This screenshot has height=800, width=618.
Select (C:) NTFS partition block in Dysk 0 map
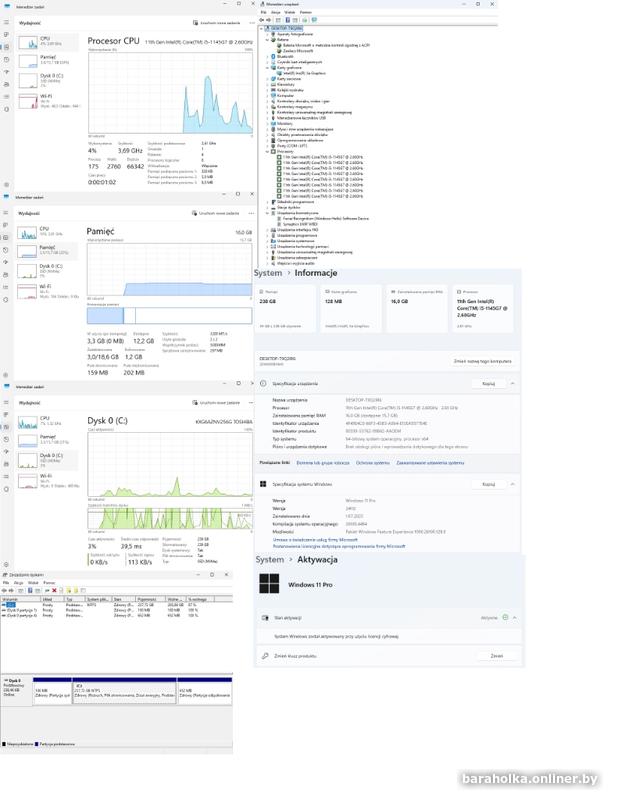[125, 691]
